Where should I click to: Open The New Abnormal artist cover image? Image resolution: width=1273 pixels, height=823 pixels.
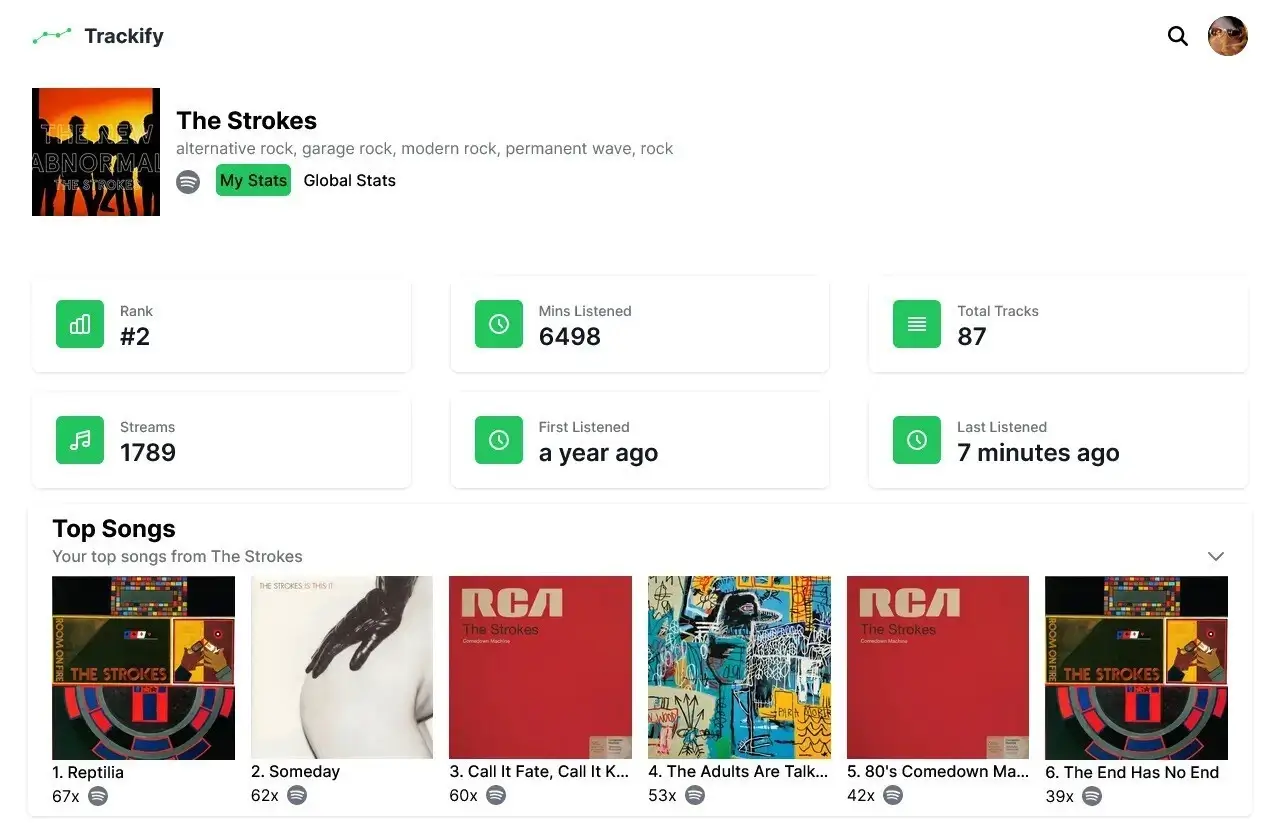point(96,152)
